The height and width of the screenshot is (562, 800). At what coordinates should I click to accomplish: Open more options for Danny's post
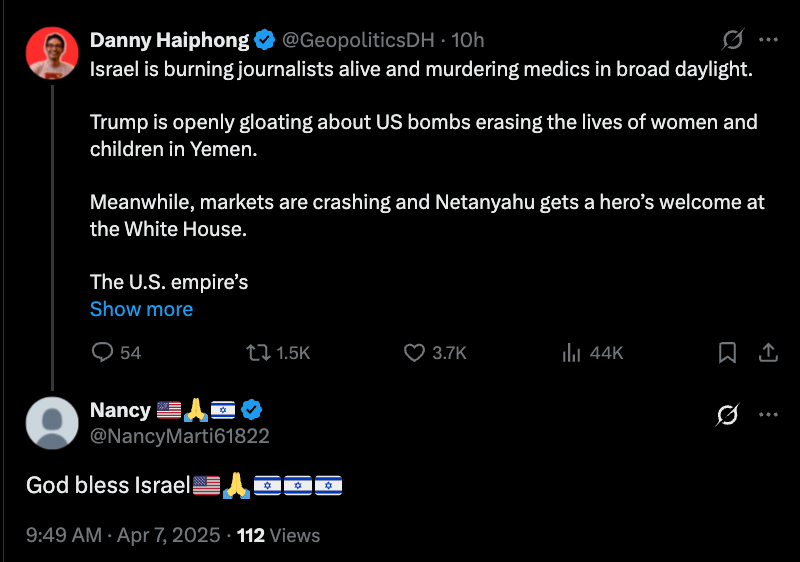point(768,40)
